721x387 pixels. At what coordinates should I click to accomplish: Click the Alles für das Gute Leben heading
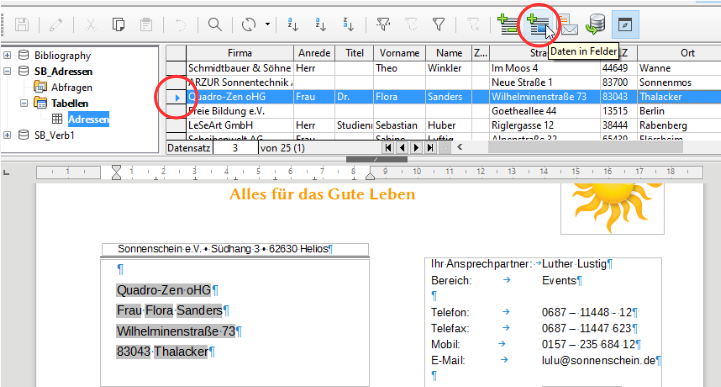[322, 194]
